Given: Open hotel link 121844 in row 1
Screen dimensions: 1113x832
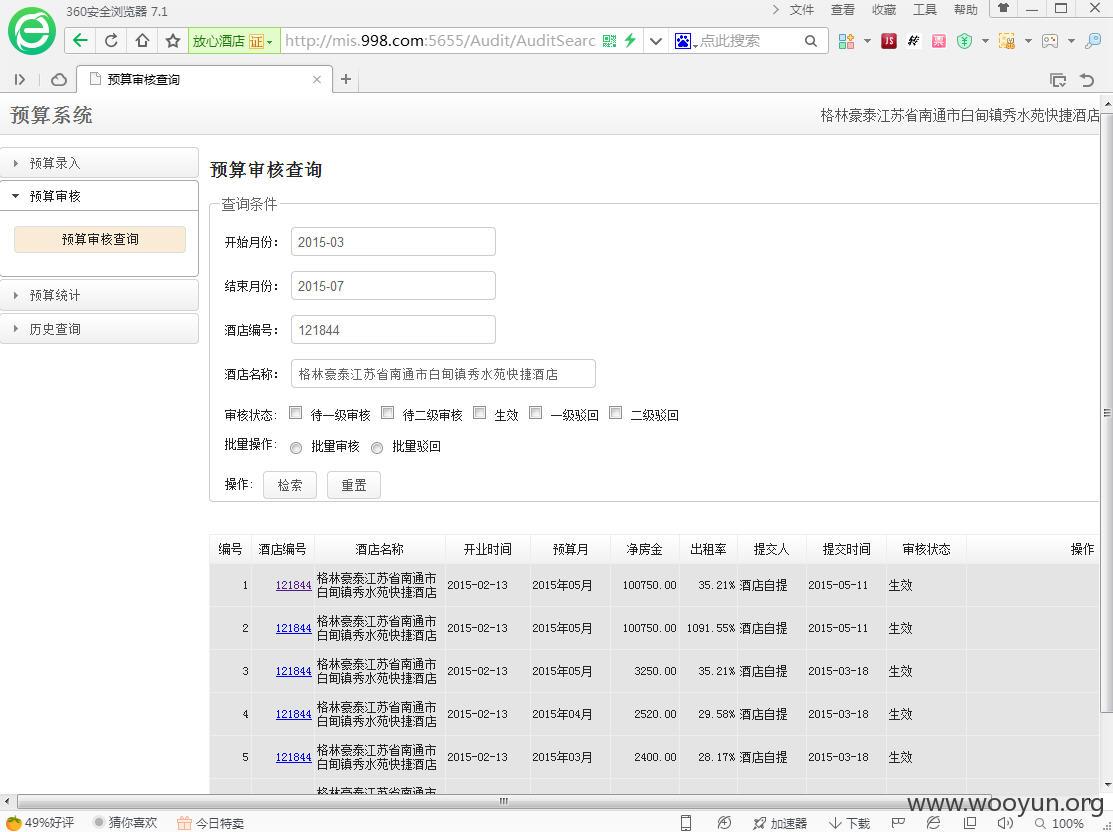Looking at the screenshot, I should pos(293,585).
